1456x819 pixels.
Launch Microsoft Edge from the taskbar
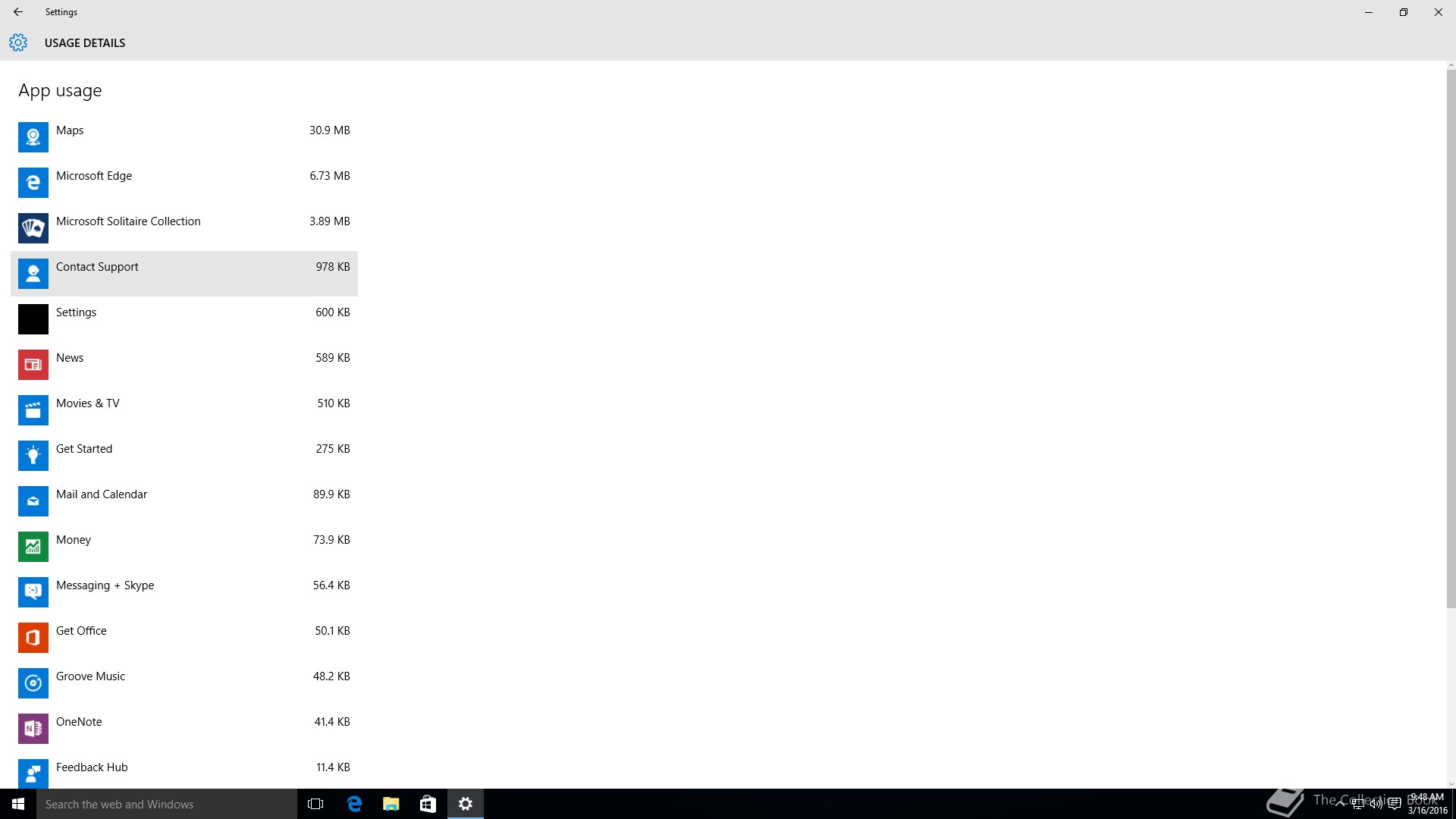[x=354, y=804]
